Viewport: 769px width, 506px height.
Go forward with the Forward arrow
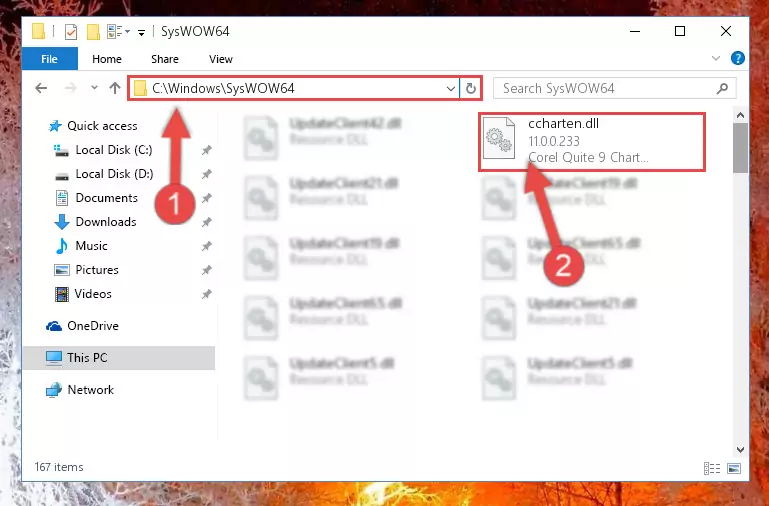[x=71, y=88]
